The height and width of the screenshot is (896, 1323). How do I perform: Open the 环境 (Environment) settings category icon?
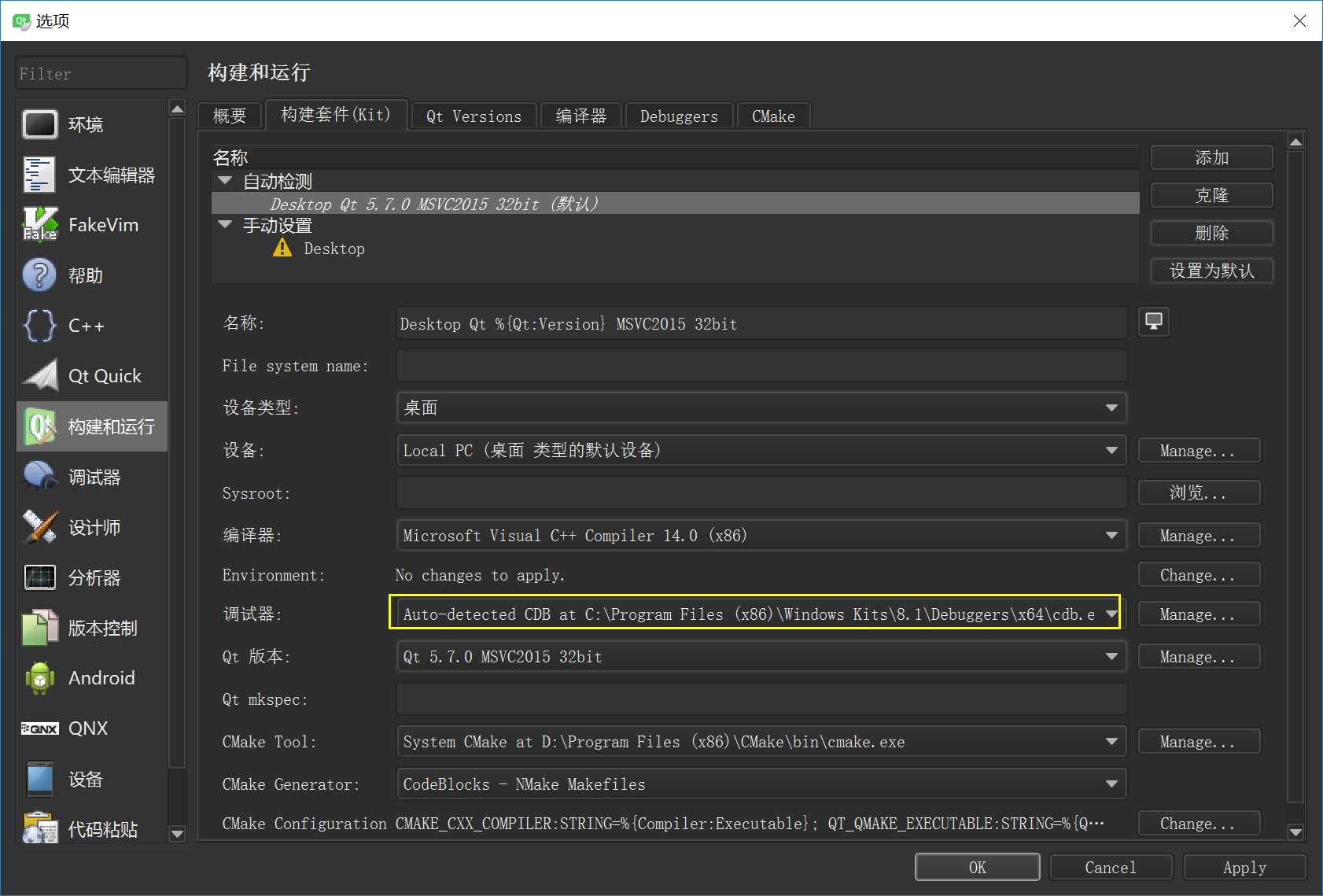pos(39,124)
